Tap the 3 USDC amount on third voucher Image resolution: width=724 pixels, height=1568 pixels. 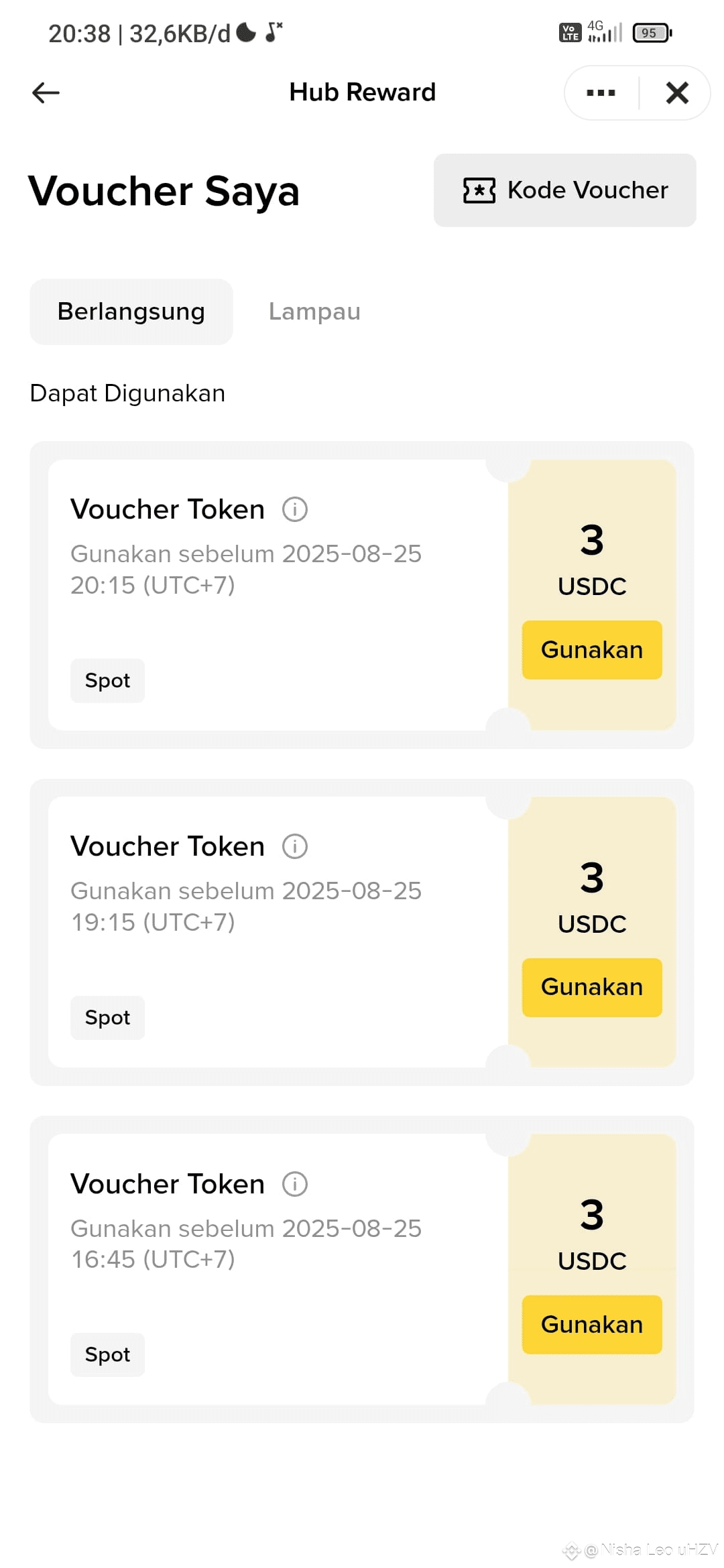(592, 1234)
